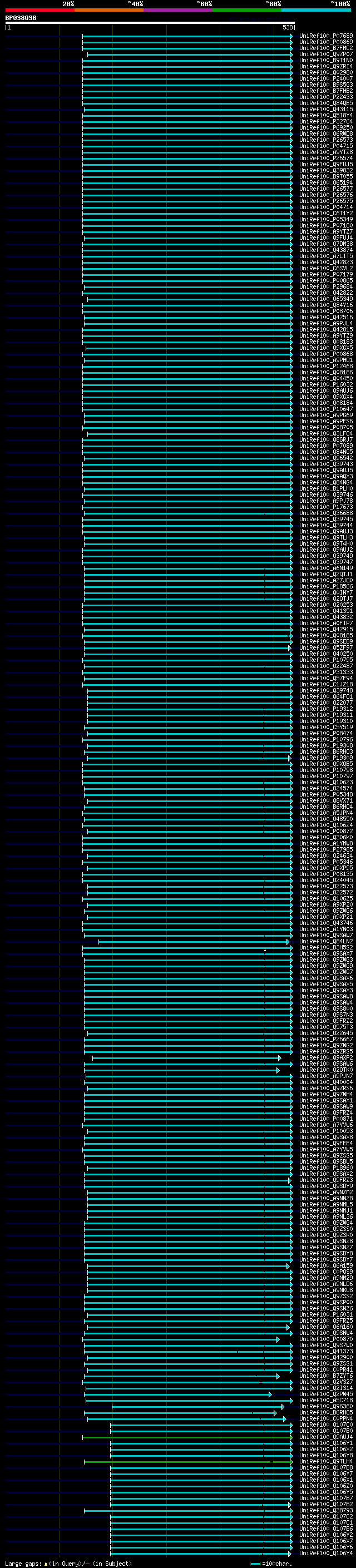Select label UniRef100_P32764
The width and height of the screenshot is (356, 1568).
click(x=326, y=122)
